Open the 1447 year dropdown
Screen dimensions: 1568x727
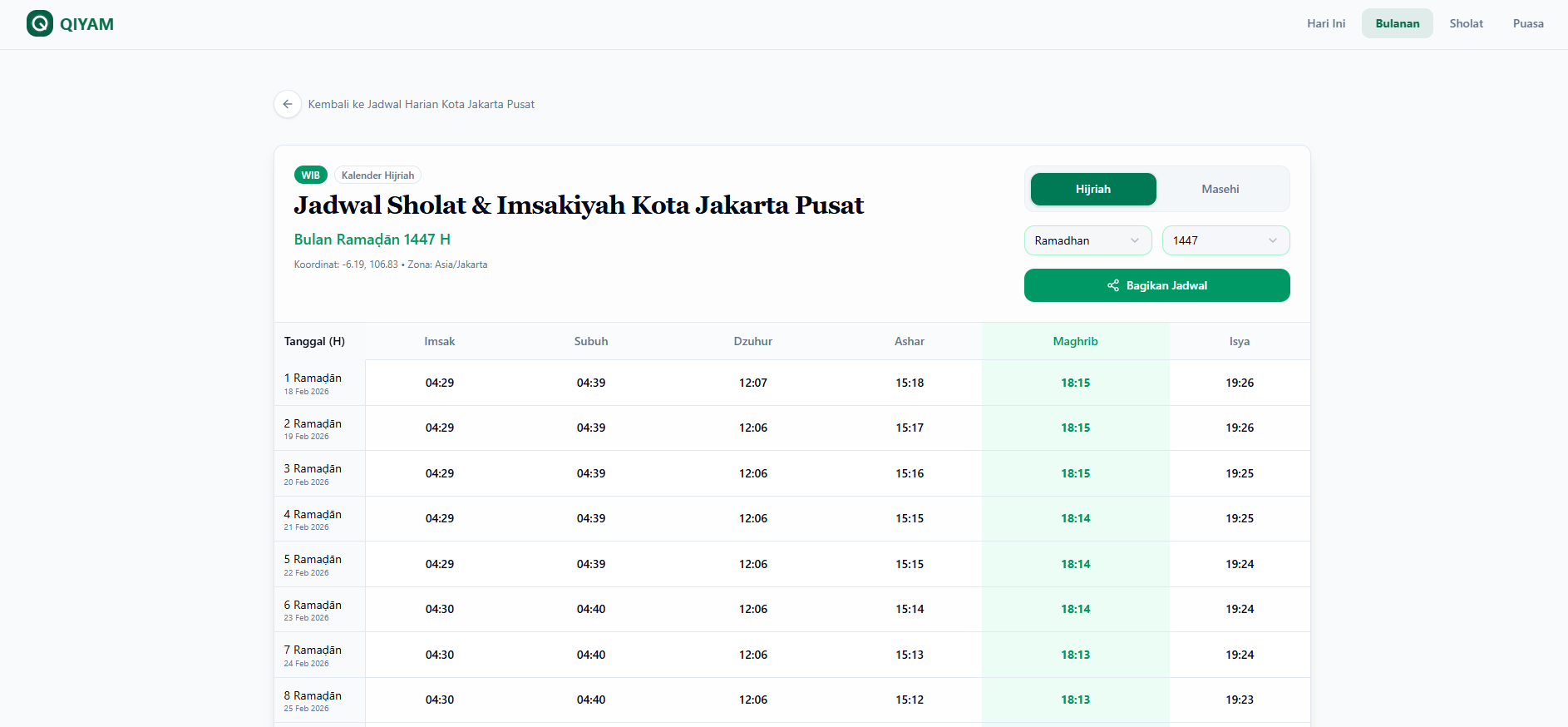[1225, 240]
